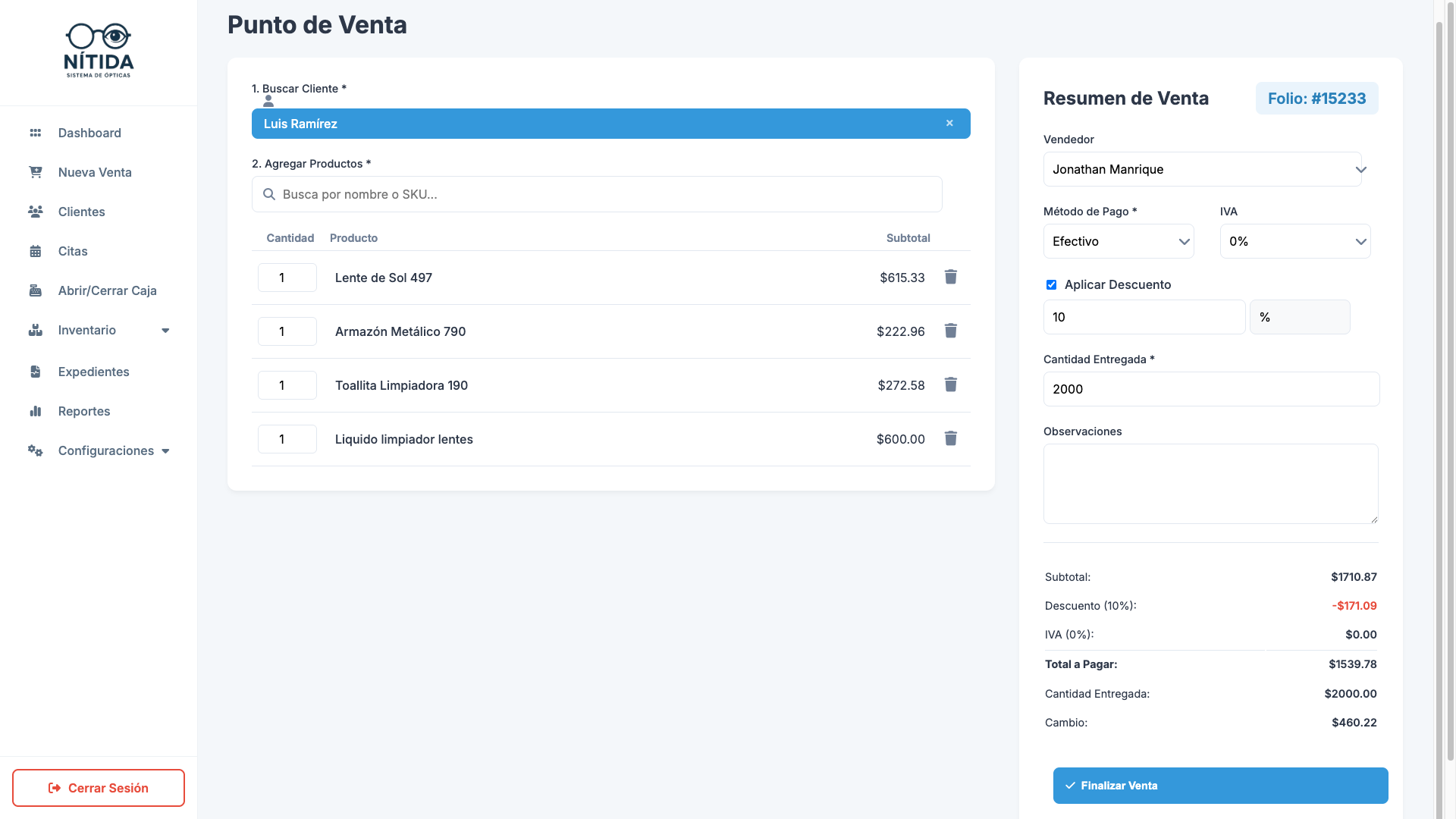Viewport: 1456px width, 819px height.
Task: Open the Abrir/Cerrar Caja page
Action: (x=107, y=290)
